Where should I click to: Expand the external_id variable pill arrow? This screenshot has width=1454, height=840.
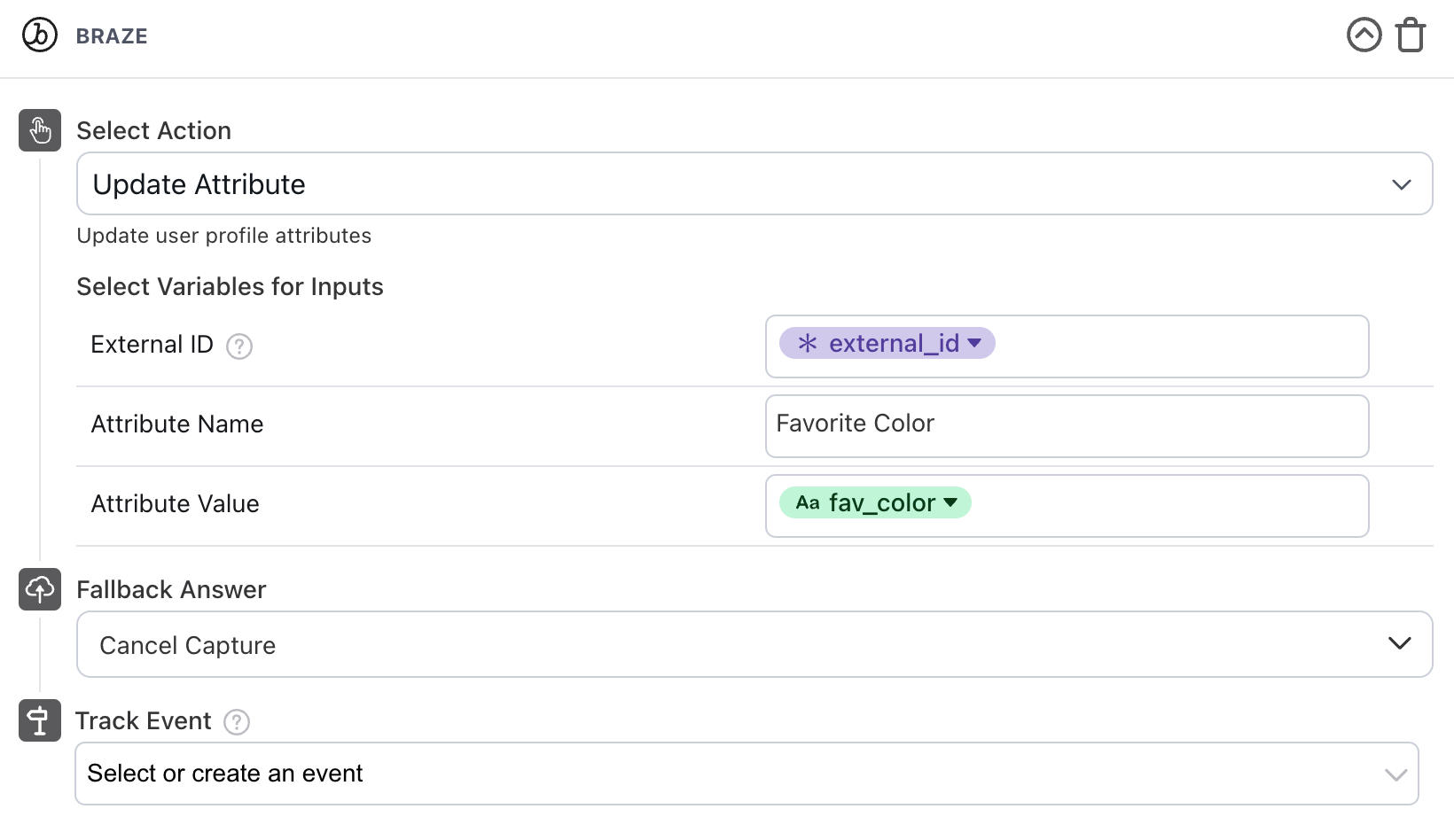click(974, 343)
